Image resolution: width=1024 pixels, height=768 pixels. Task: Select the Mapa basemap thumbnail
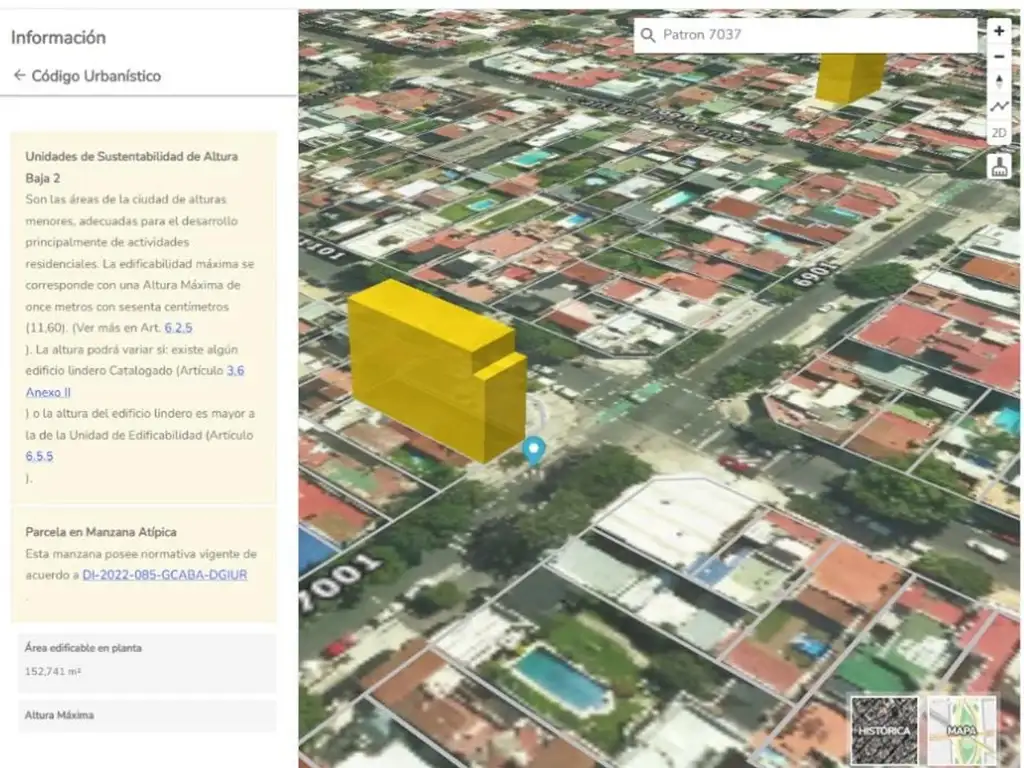point(961,729)
